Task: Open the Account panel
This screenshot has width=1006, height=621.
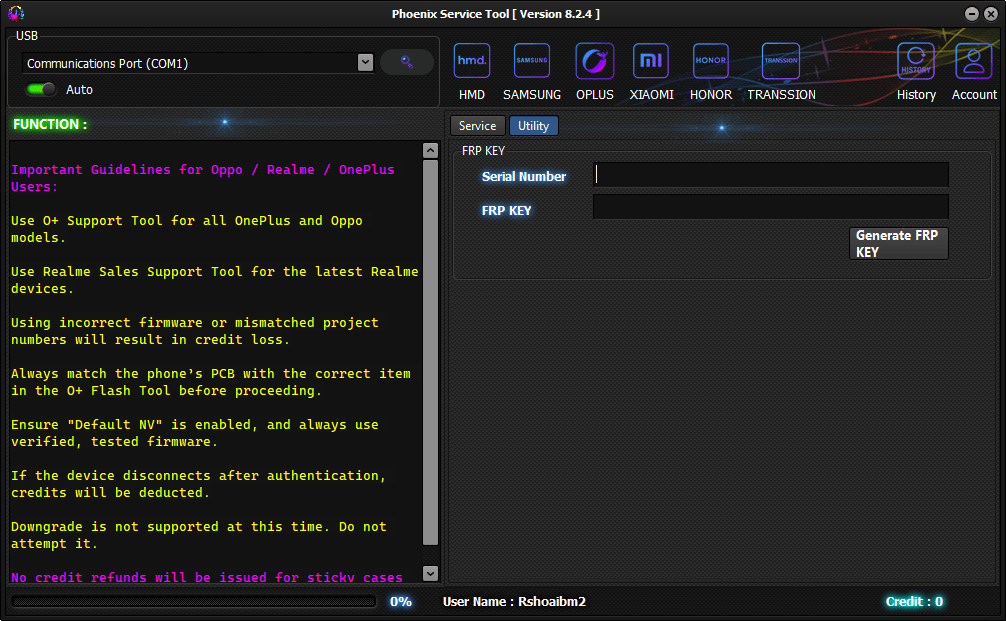Action: coord(972,61)
